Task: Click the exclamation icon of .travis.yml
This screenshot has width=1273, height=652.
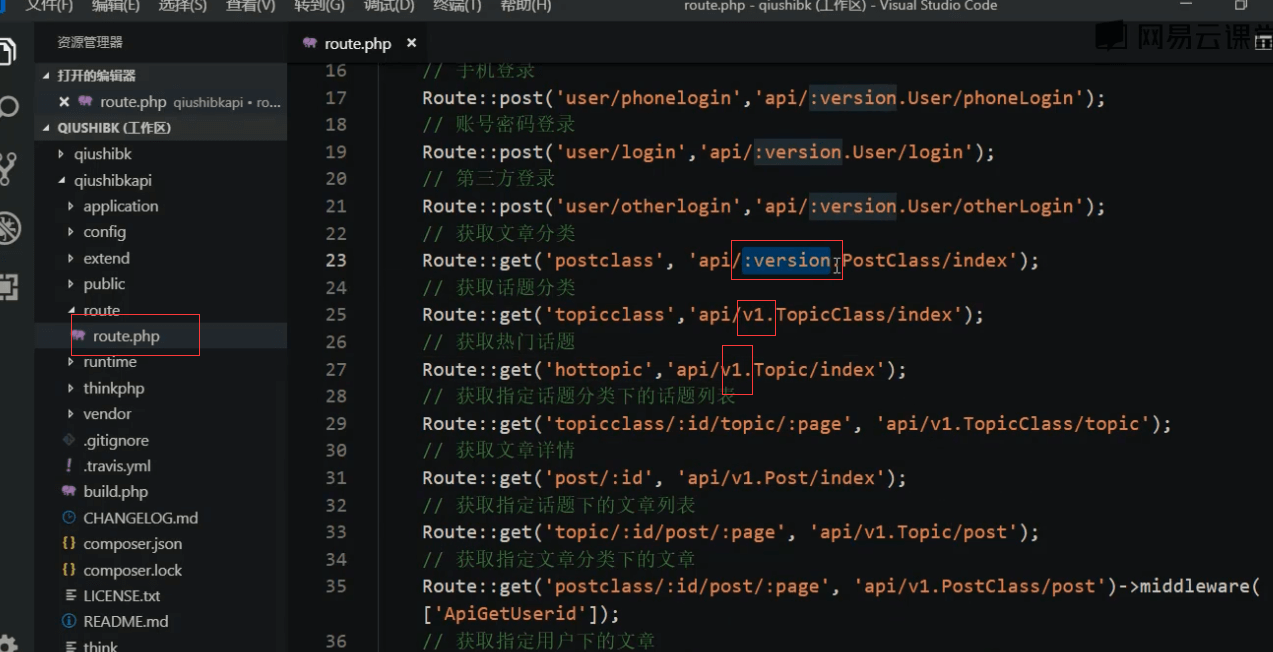Action: coord(68,466)
